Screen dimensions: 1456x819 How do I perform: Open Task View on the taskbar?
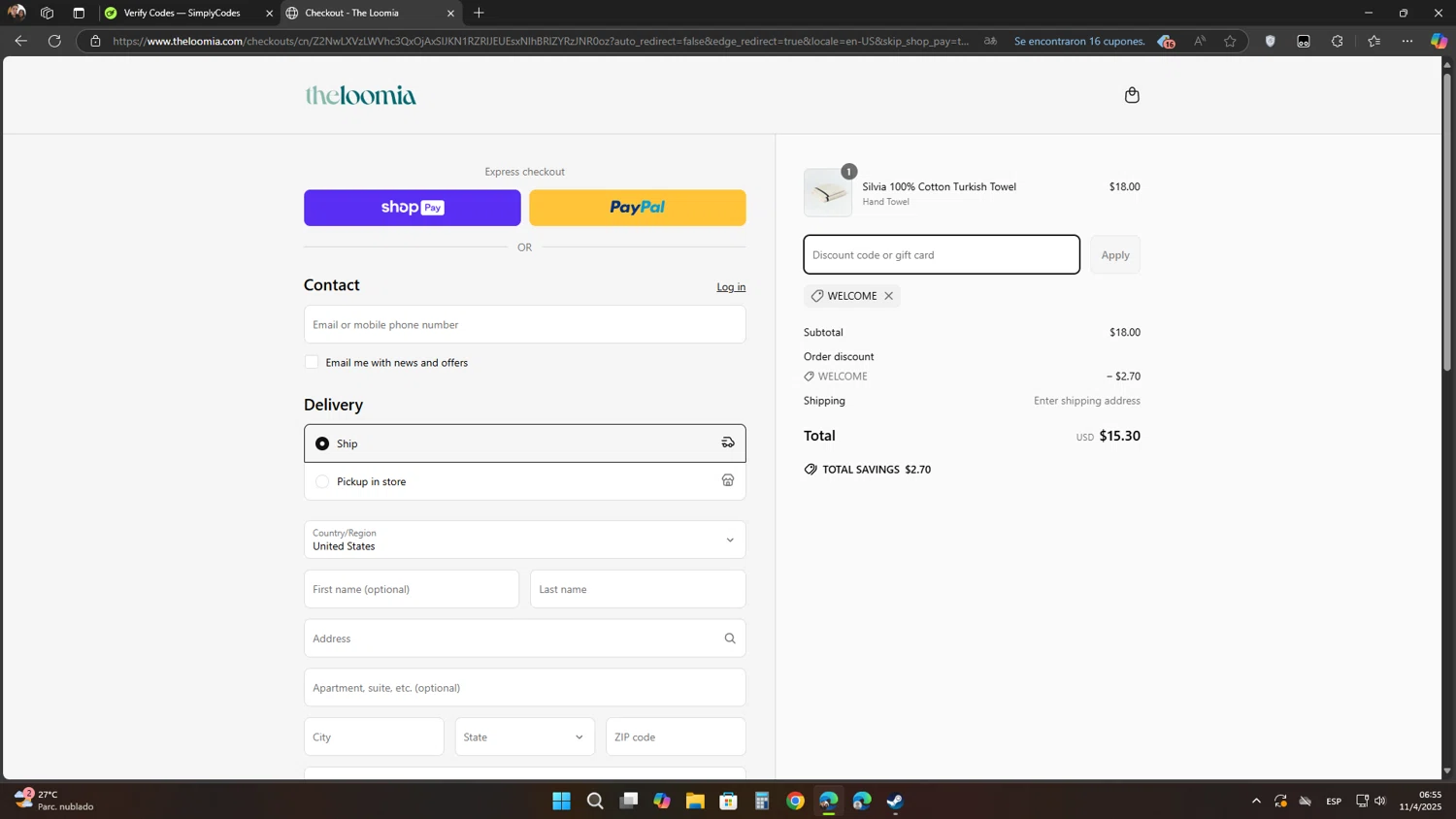point(629,801)
